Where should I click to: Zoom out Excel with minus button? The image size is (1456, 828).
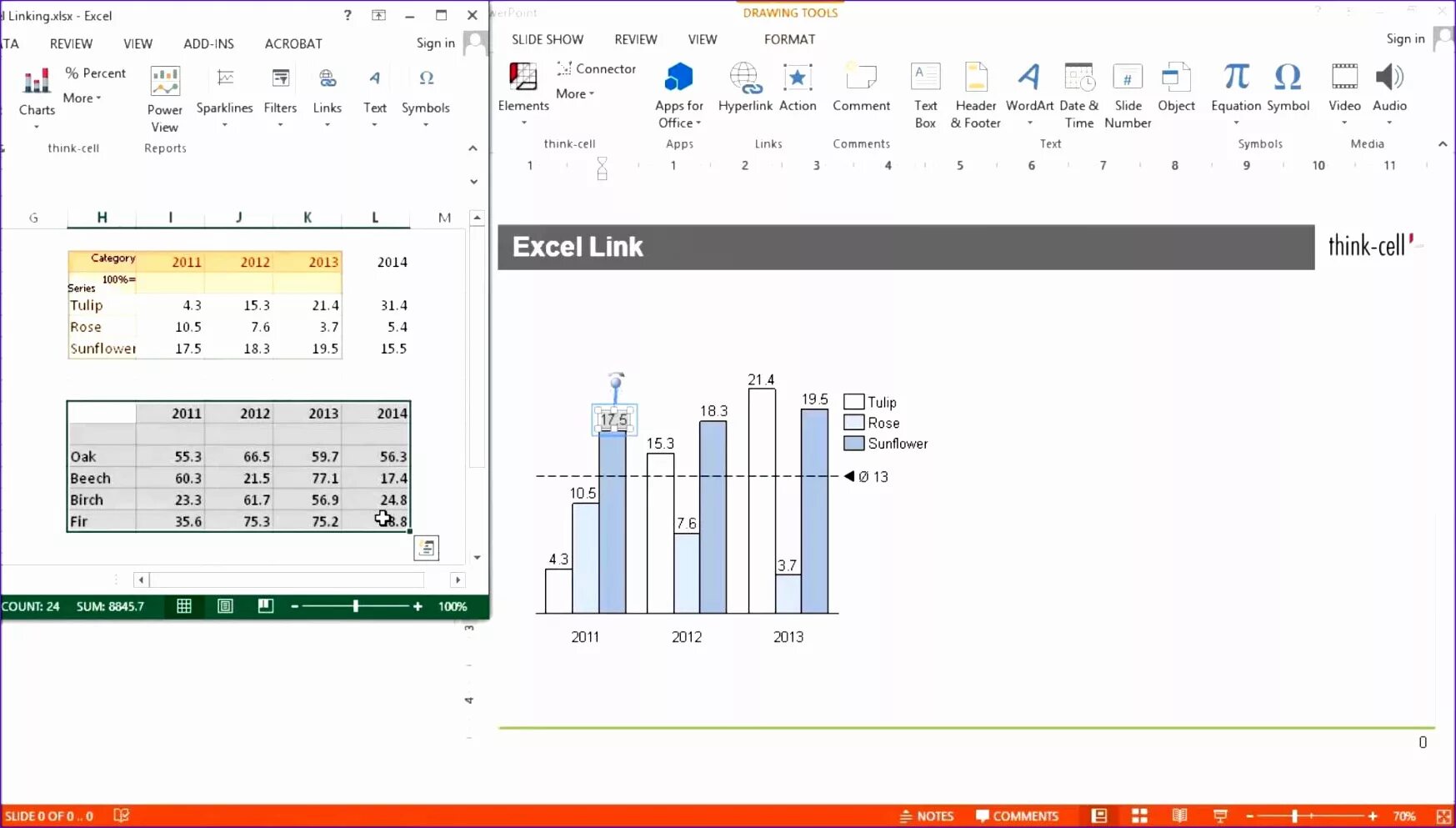click(294, 606)
